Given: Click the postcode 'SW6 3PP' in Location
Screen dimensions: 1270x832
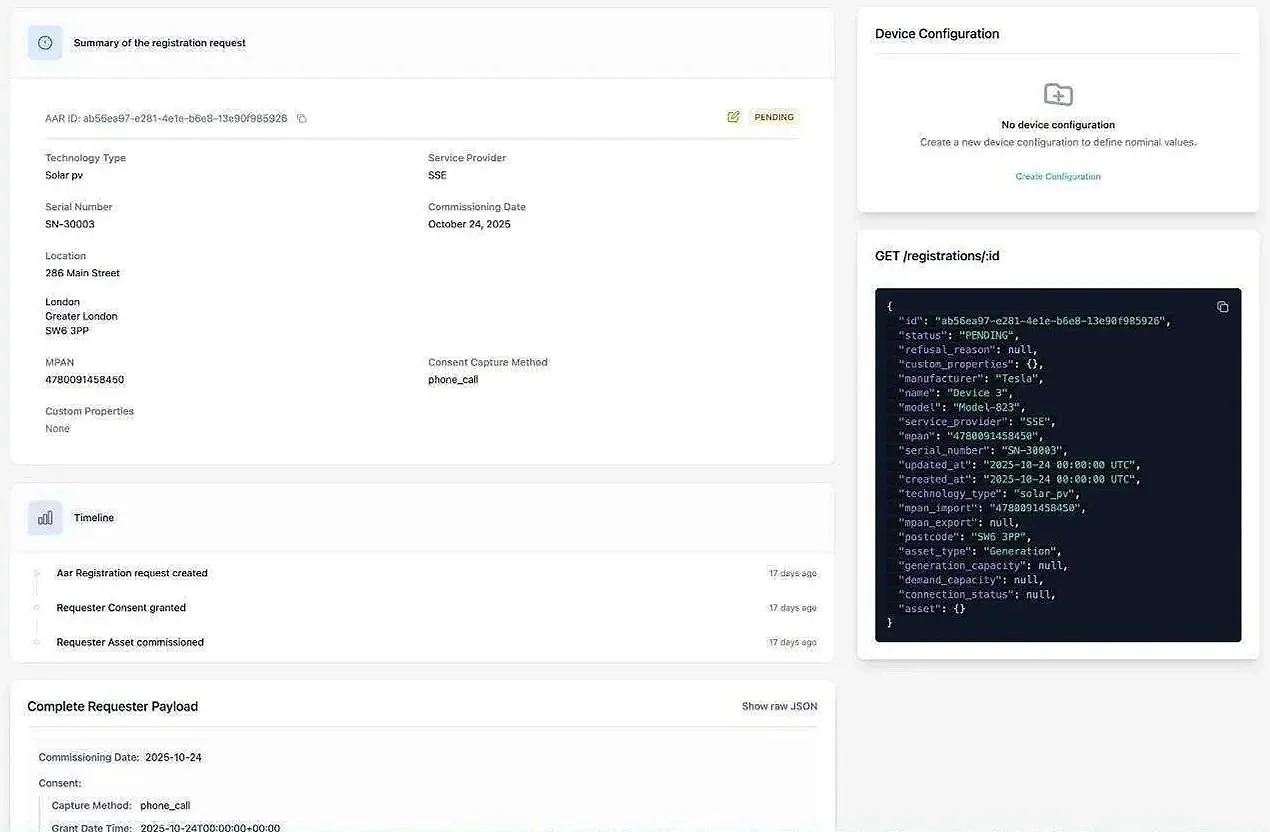Looking at the screenshot, I should (67, 331).
